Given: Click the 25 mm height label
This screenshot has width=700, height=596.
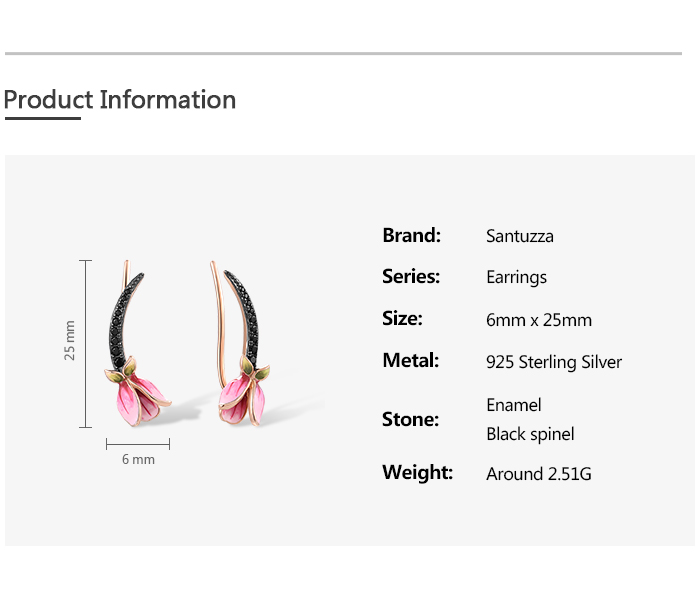Looking at the screenshot, I should (69, 340).
